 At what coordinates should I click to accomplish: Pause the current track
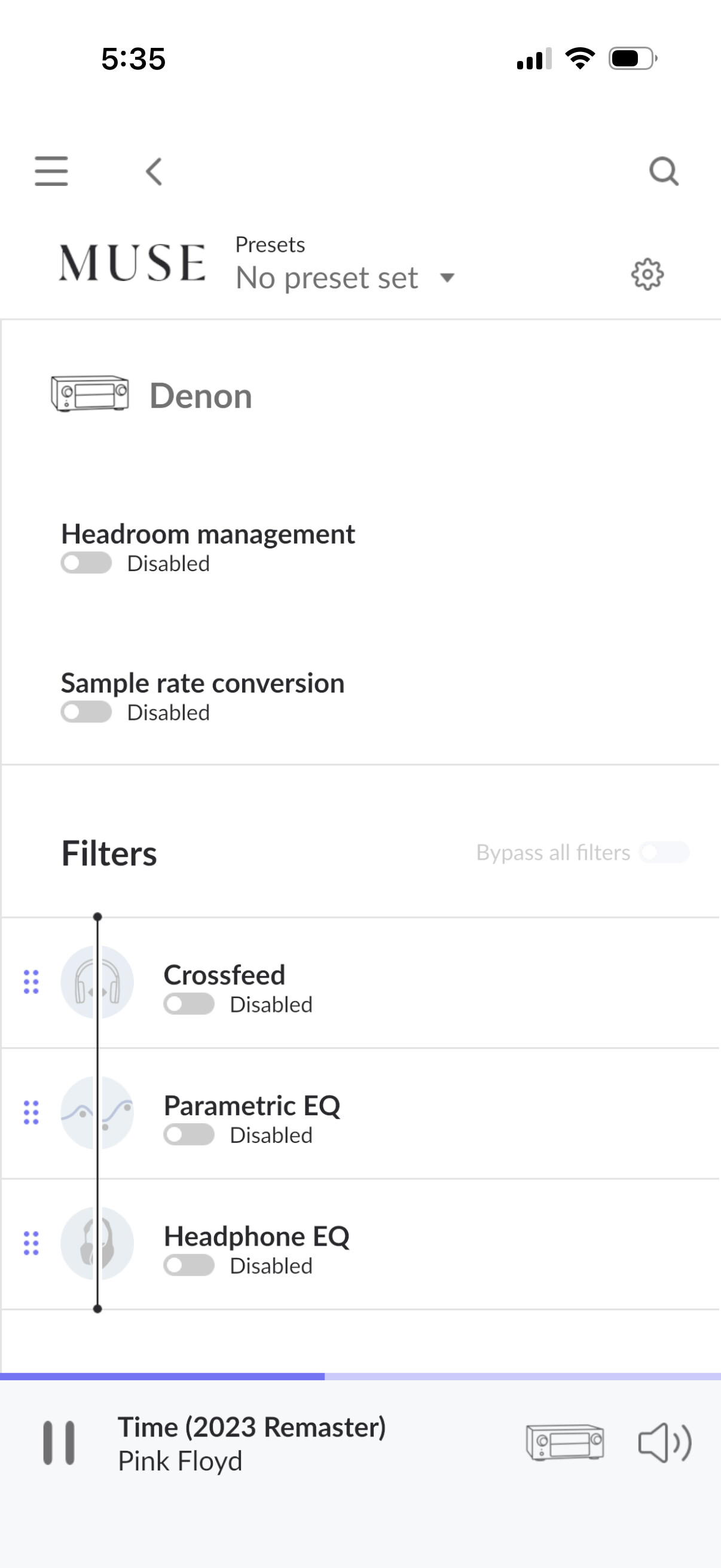coord(59,1442)
